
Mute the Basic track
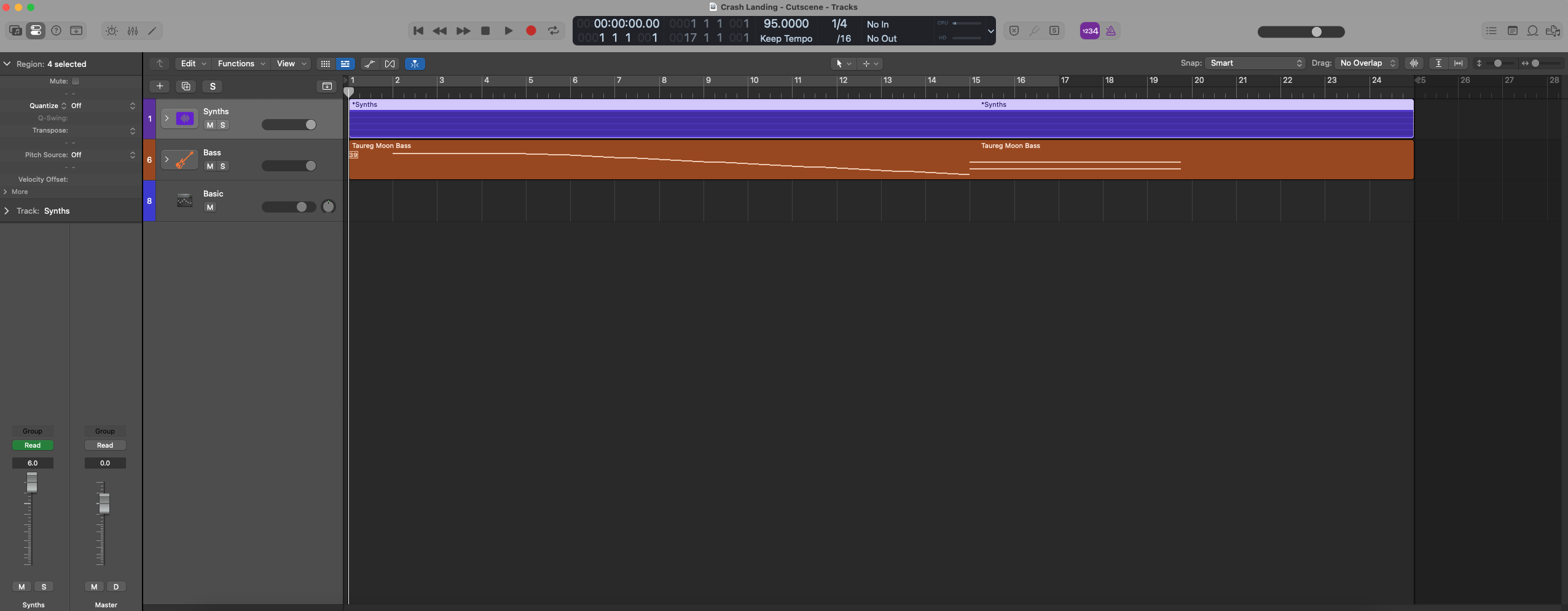[x=210, y=208]
